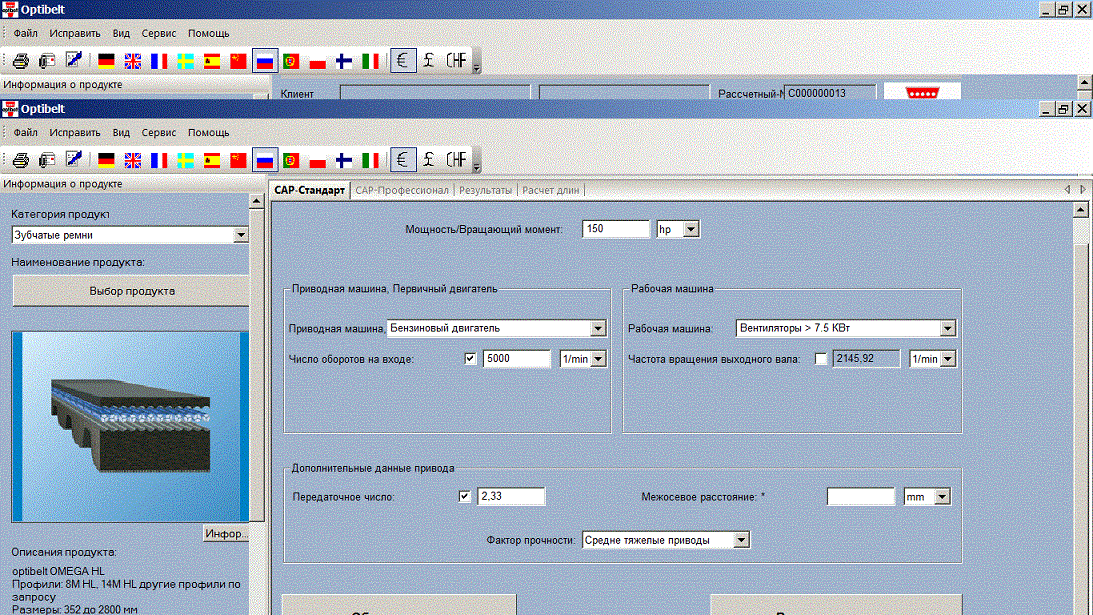Choose Euro currency in front window toolbar
The height and width of the screenshot is (615, 1093).
(x=403, y=160)
